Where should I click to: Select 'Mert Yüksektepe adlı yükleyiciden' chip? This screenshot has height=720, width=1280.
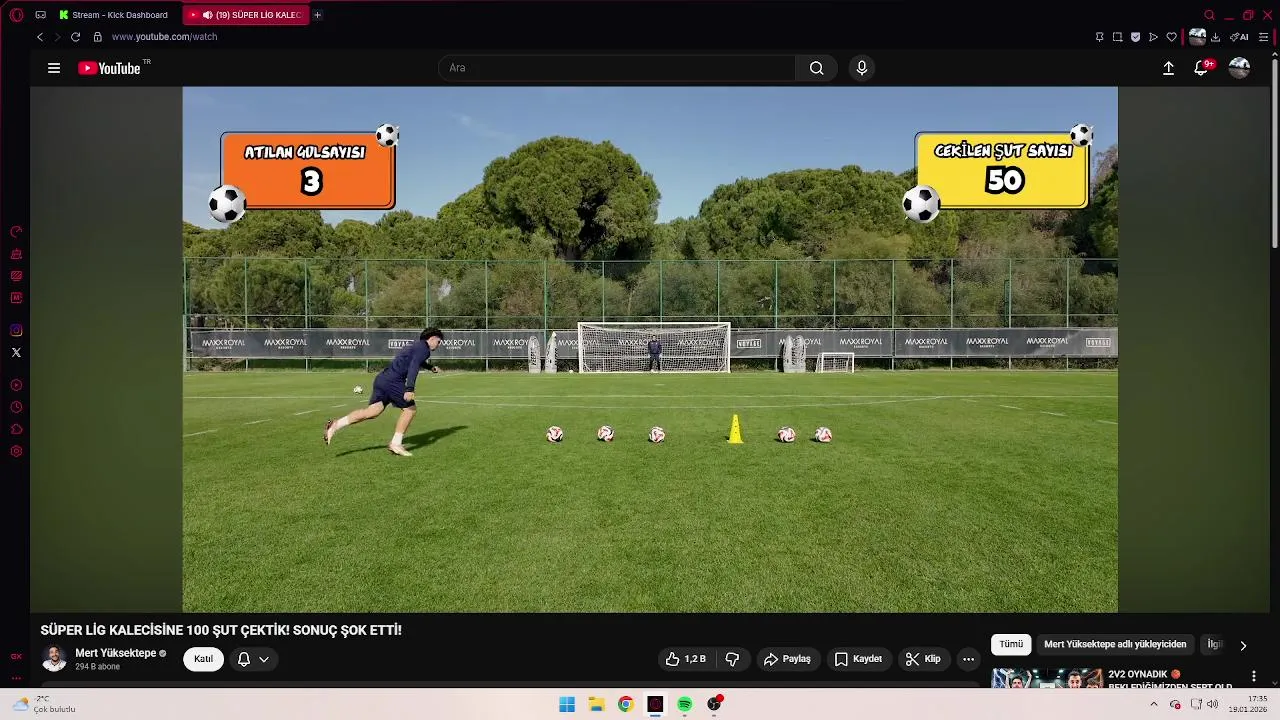click(1115, 644)
